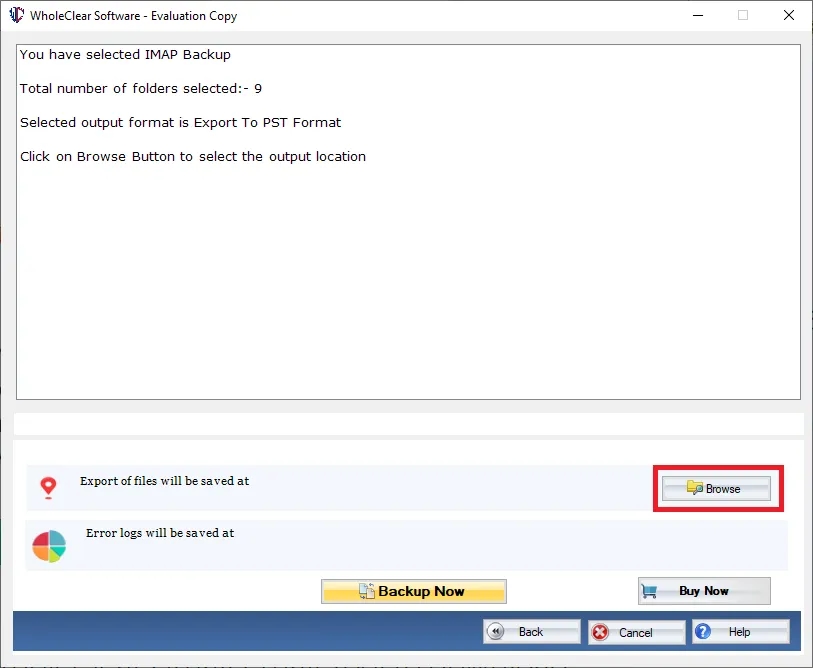Click the Browse button to choose output location

(716, 489)
